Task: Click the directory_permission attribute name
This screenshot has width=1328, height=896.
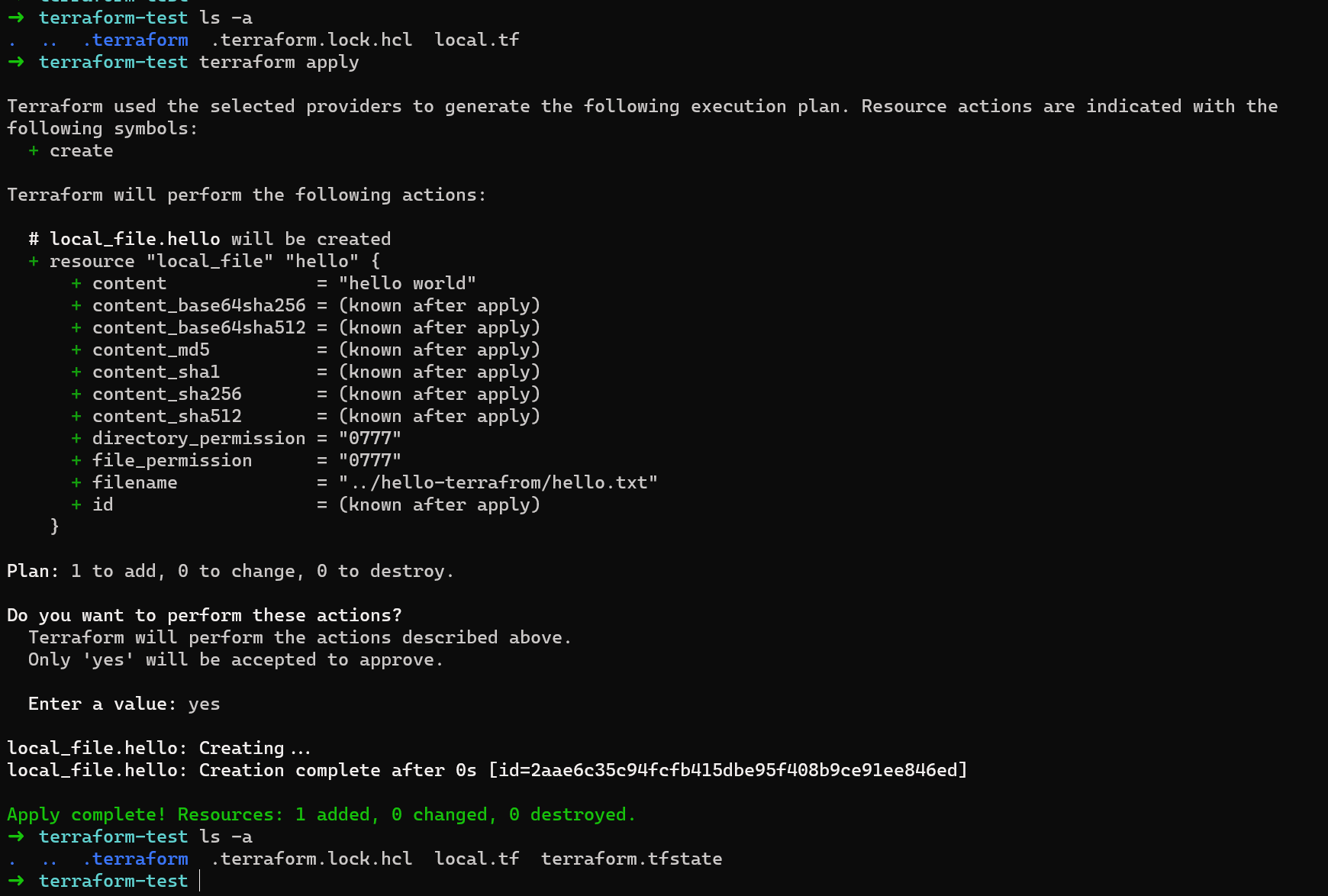Action: [198, 438]
